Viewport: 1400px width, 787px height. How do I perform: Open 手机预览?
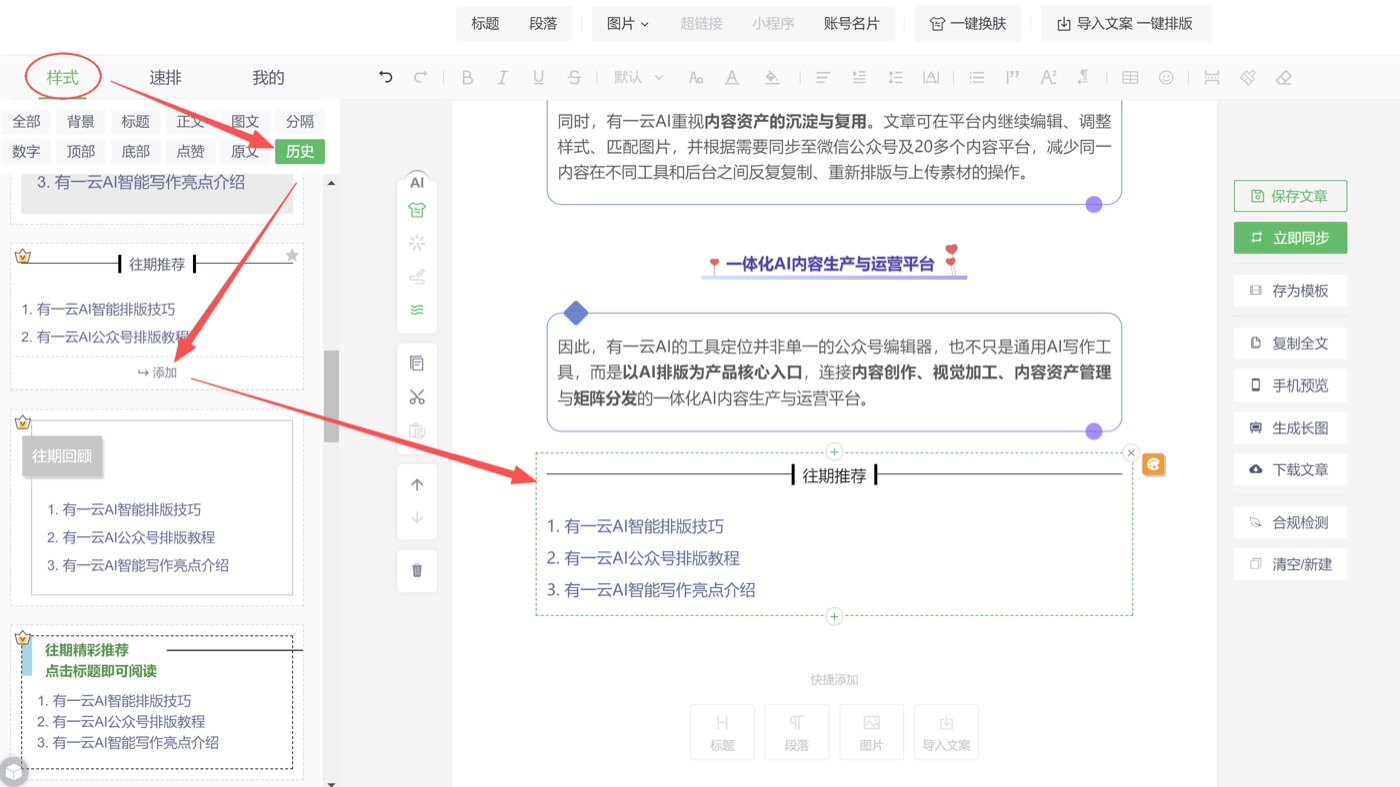tap(1290, 385)
